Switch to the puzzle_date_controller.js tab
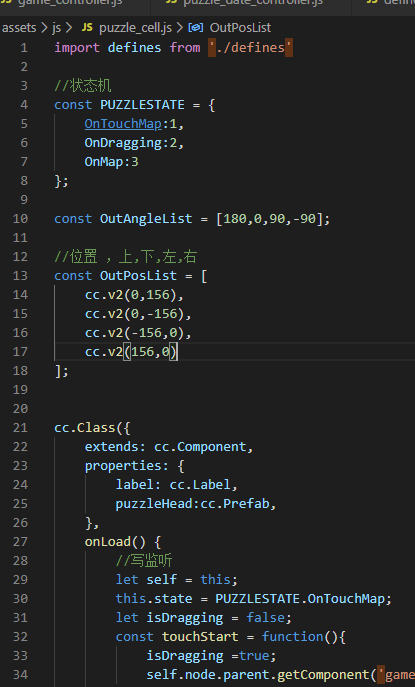Viewport: 415px width, 687px height. point(252,2)
